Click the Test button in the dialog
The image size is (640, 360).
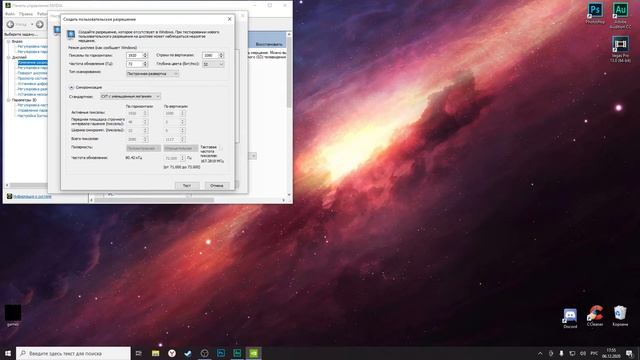point(187,186)
